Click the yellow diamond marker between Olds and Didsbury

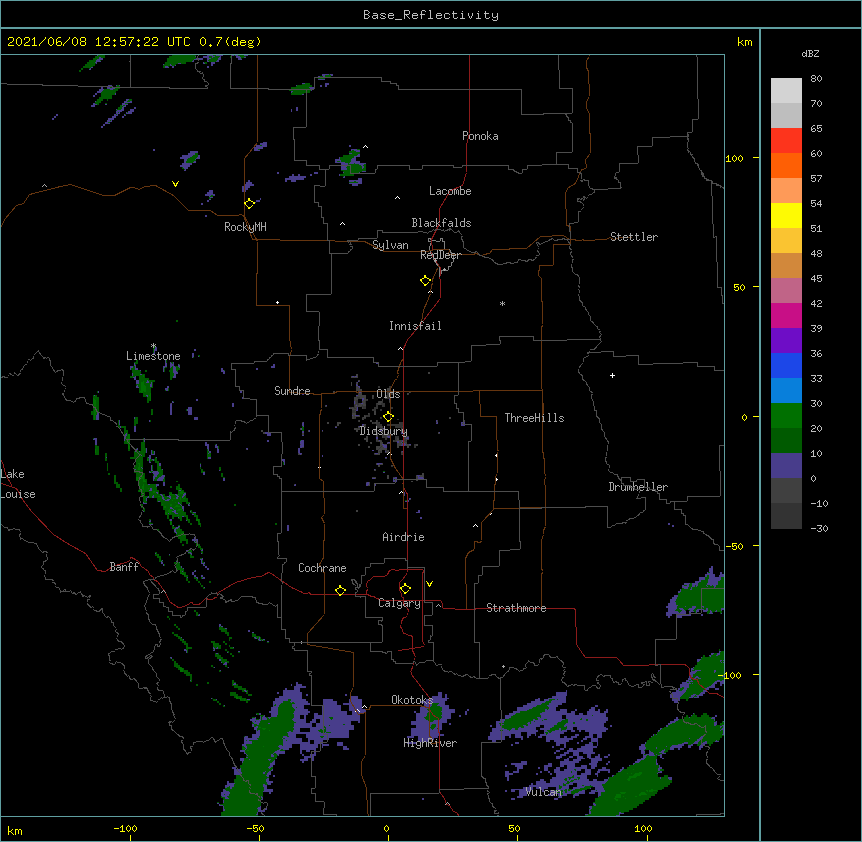(388, 417)
